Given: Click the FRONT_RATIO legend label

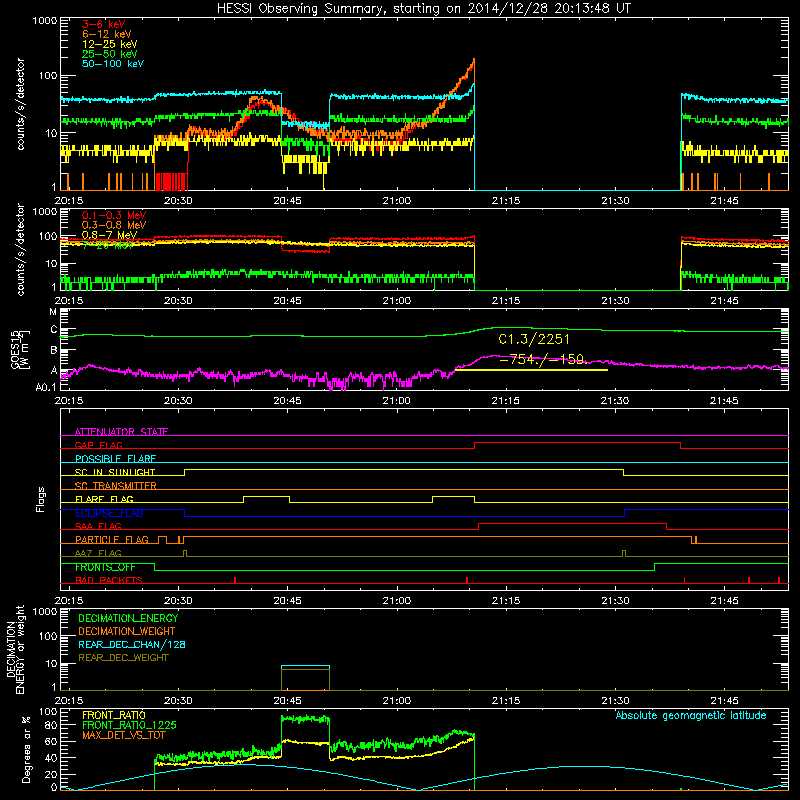Looking at the screenshot, I should (114, 715).
